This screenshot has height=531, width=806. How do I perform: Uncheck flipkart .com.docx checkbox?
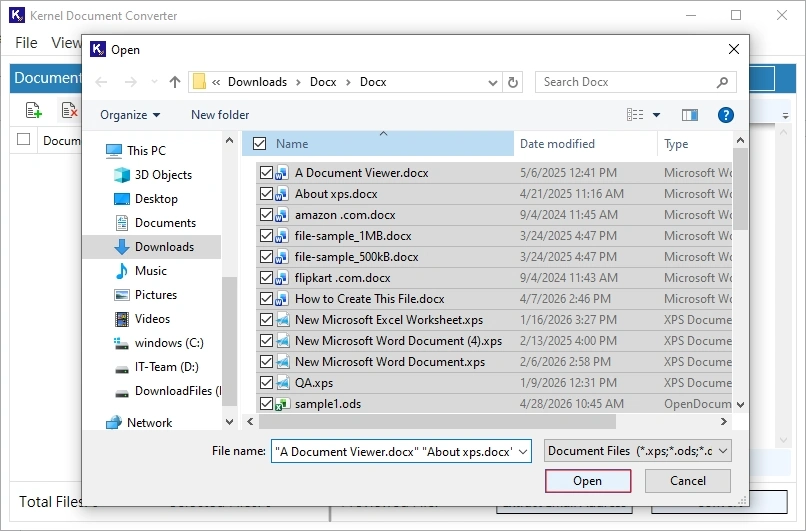point(266,278)
